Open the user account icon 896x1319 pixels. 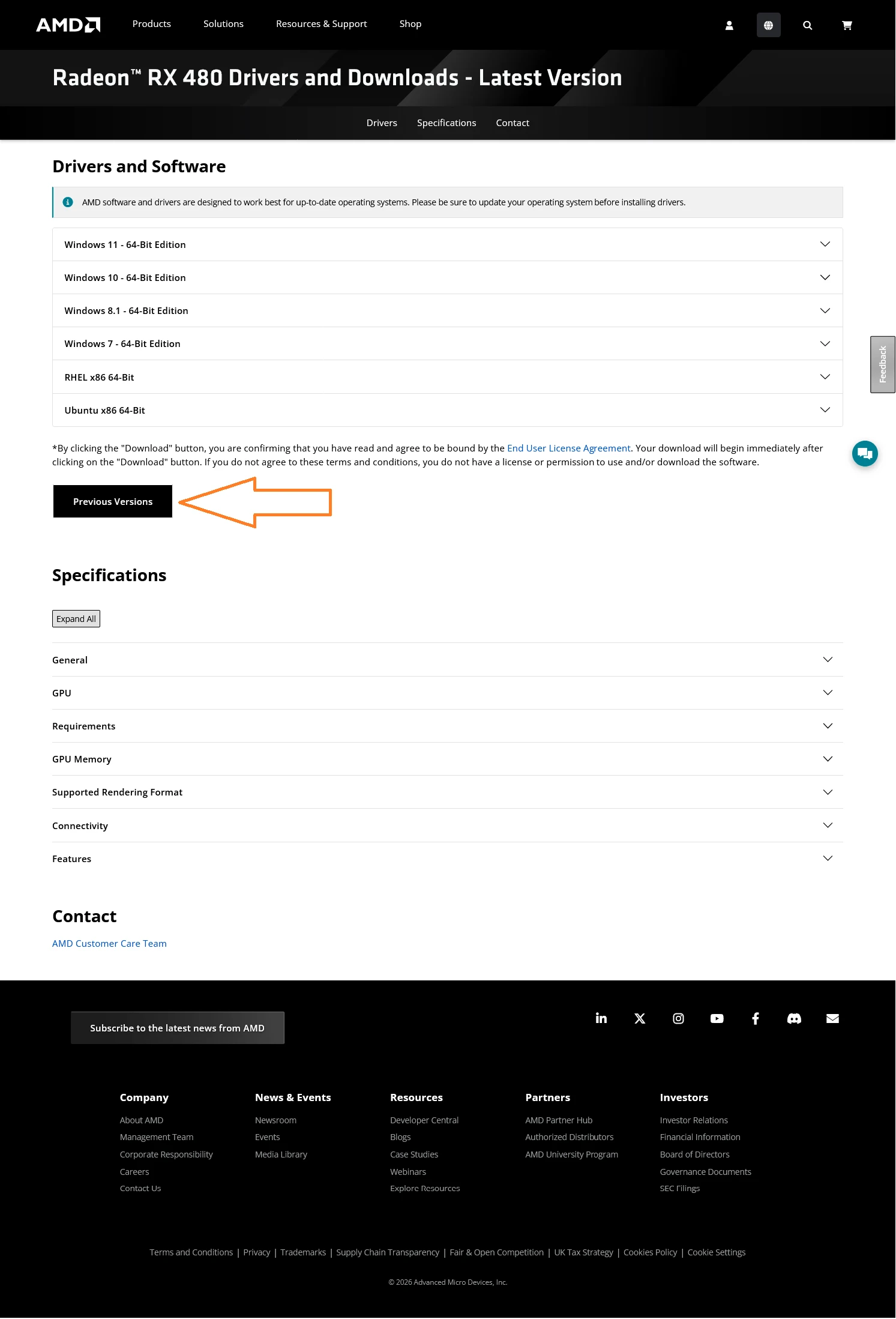(729, 25)
